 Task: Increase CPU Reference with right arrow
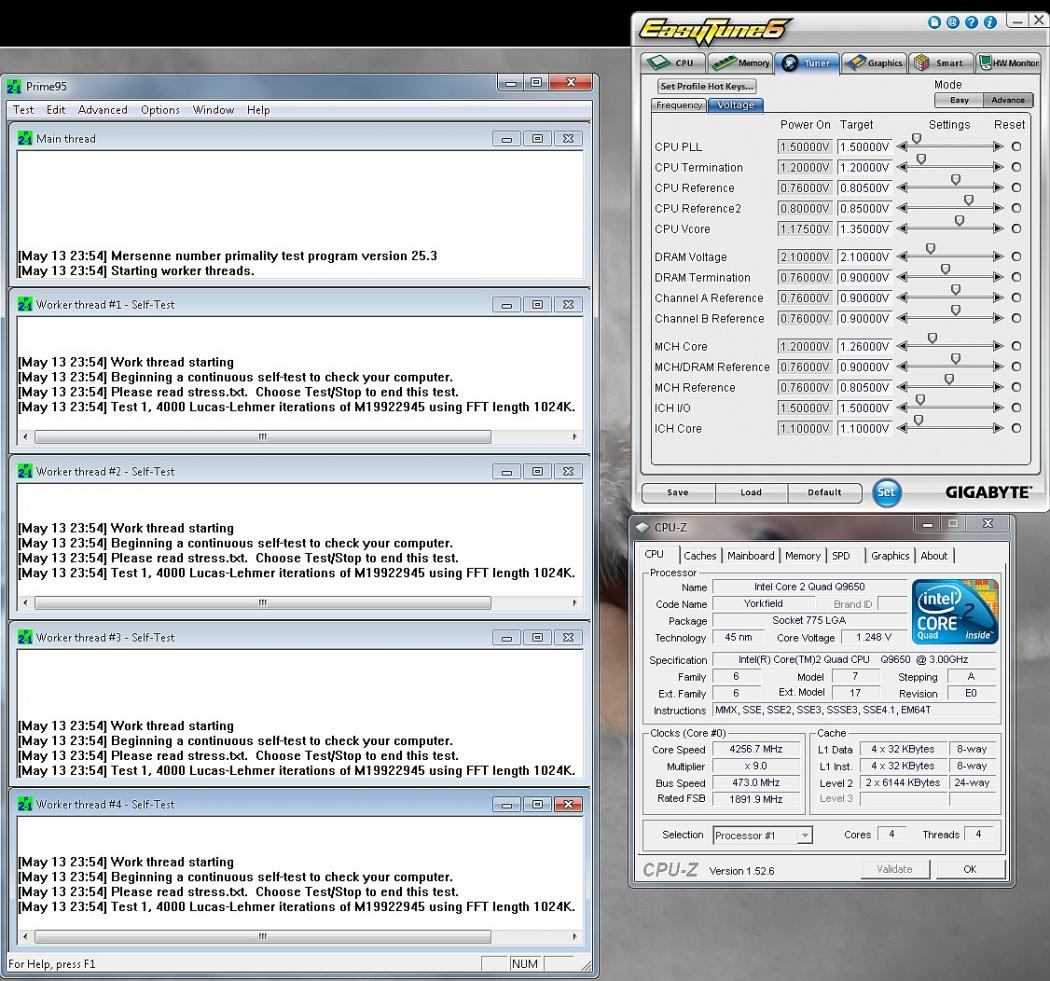(998, 188)
